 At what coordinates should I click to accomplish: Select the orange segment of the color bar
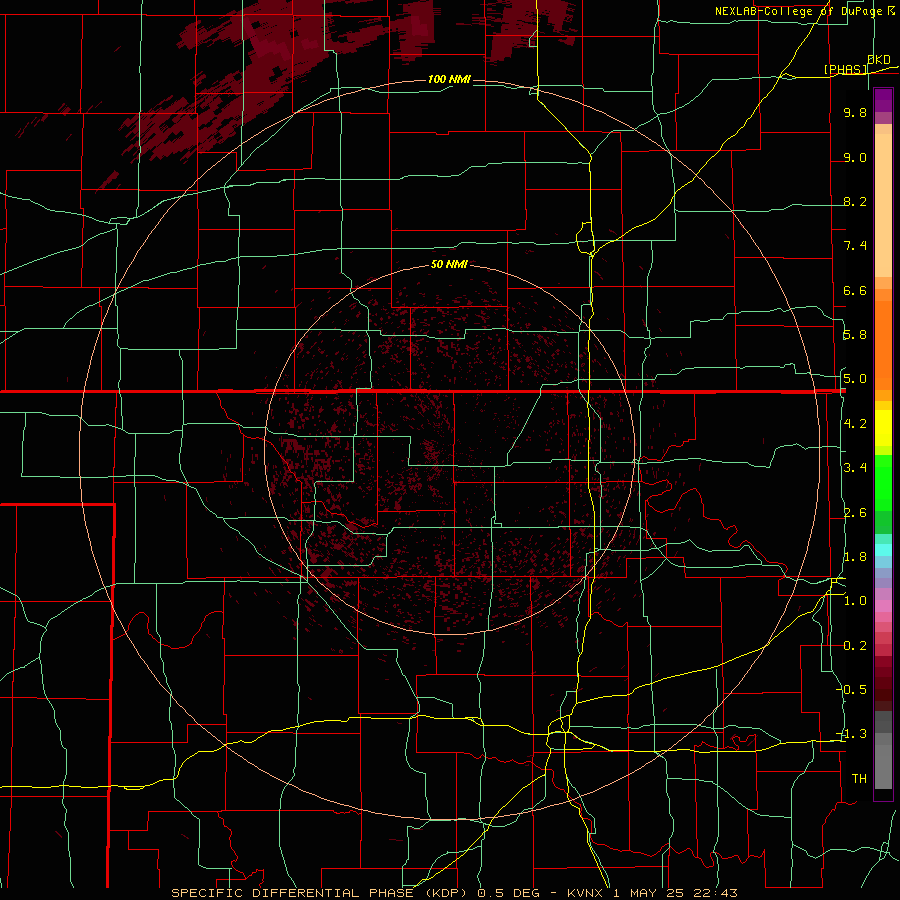click(x=883, y=346)
